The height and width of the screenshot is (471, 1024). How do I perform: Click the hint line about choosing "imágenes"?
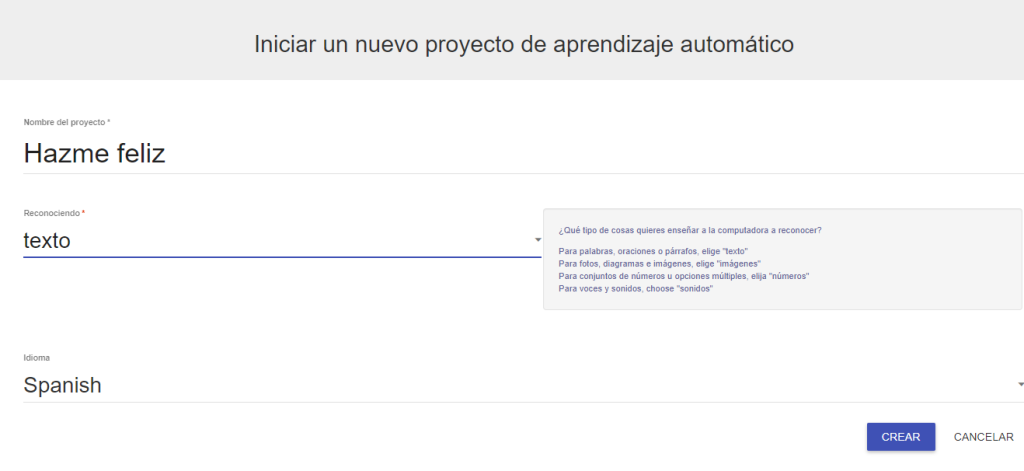[x=660, y=263]
